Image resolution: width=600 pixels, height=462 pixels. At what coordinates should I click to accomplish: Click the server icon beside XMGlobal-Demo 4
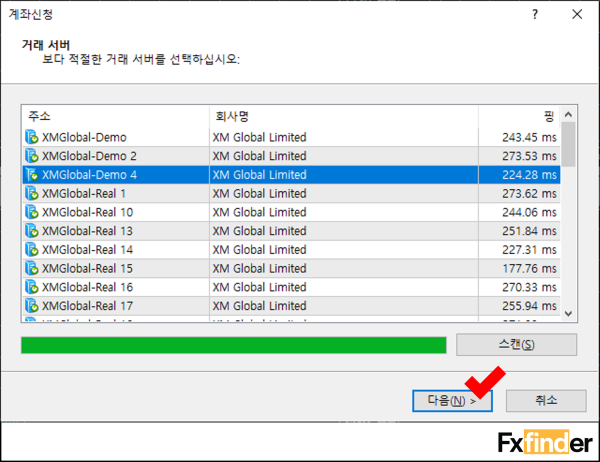[32, 175]
